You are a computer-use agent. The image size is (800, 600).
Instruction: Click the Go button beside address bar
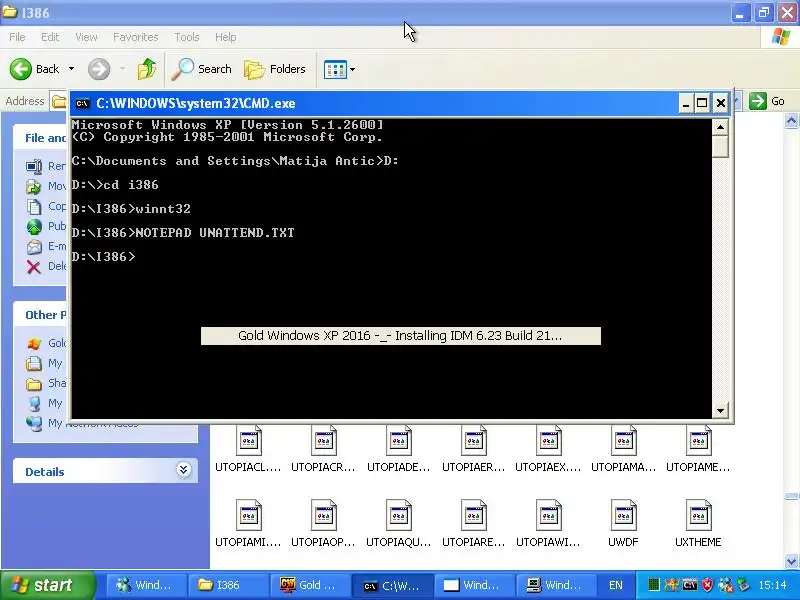pos(767,101)
